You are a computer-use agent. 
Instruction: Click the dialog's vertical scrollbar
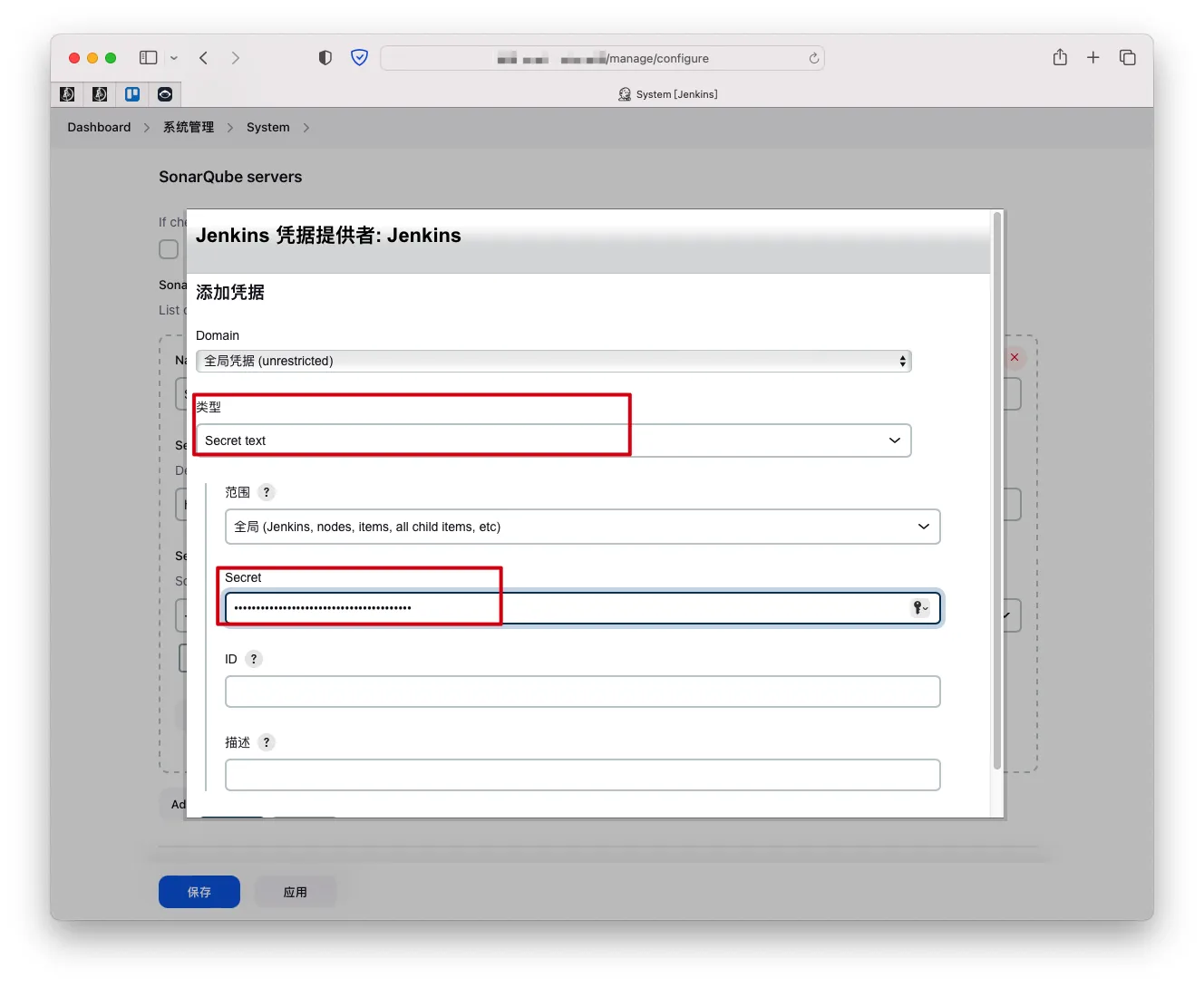click(997, 491)
